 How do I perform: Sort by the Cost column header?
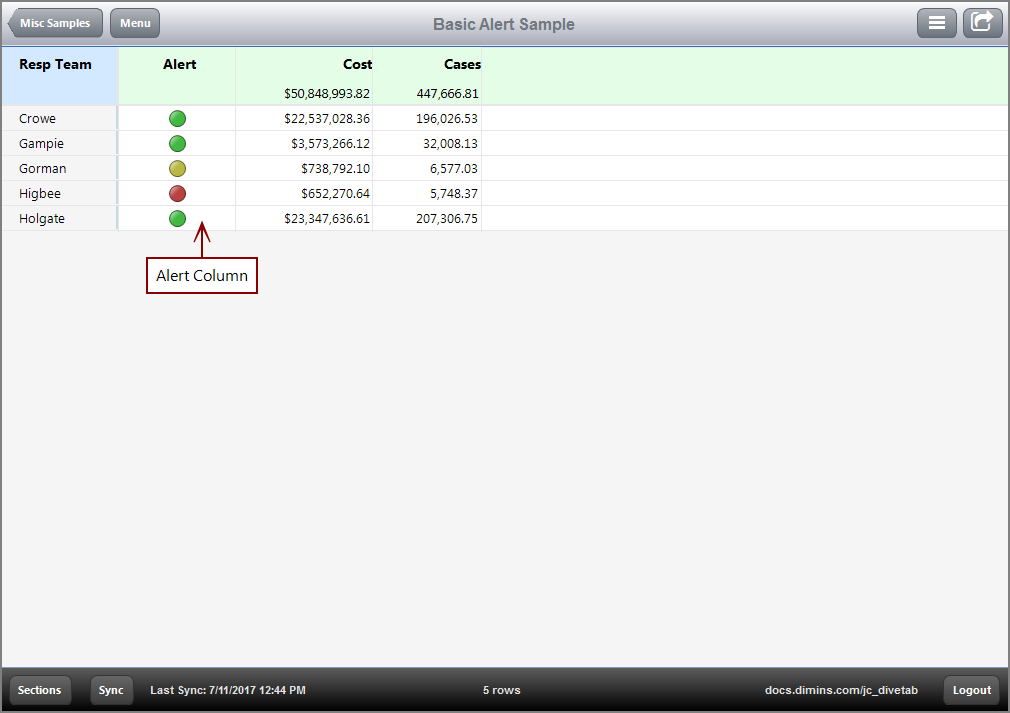click(357, 64)
